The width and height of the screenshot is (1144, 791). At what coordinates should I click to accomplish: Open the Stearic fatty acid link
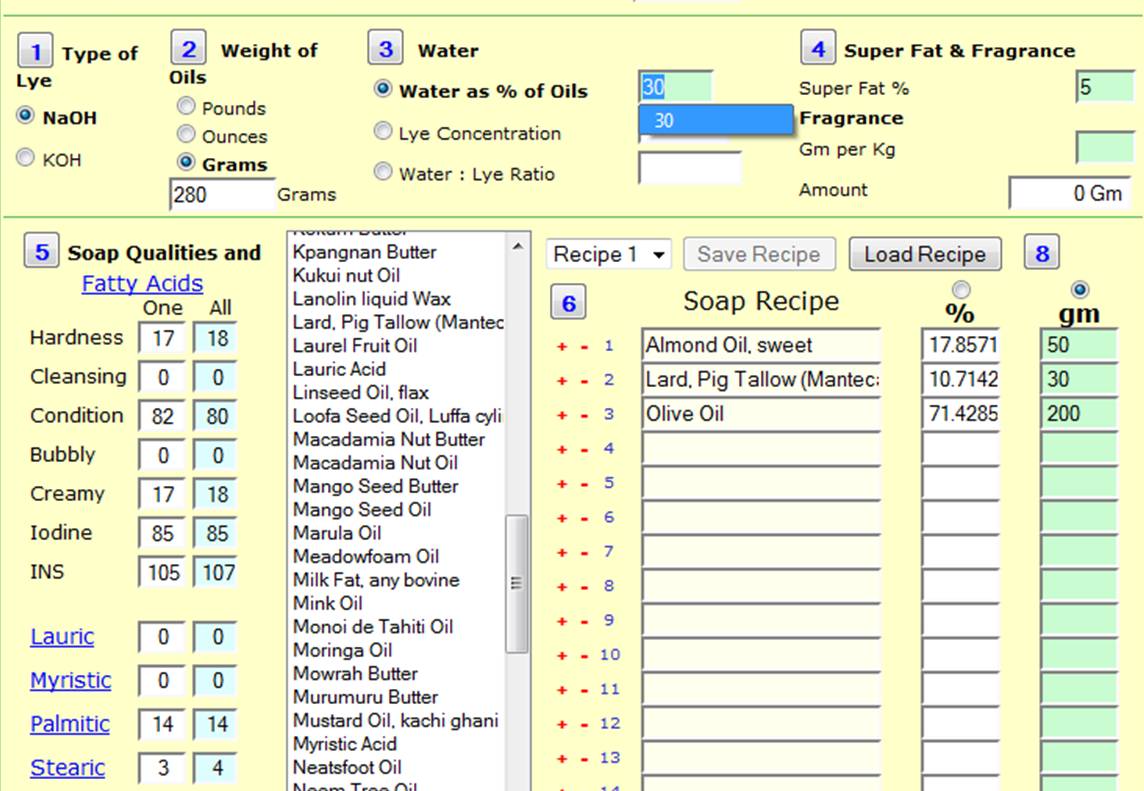pyautogui.click(x=67, y=768)
